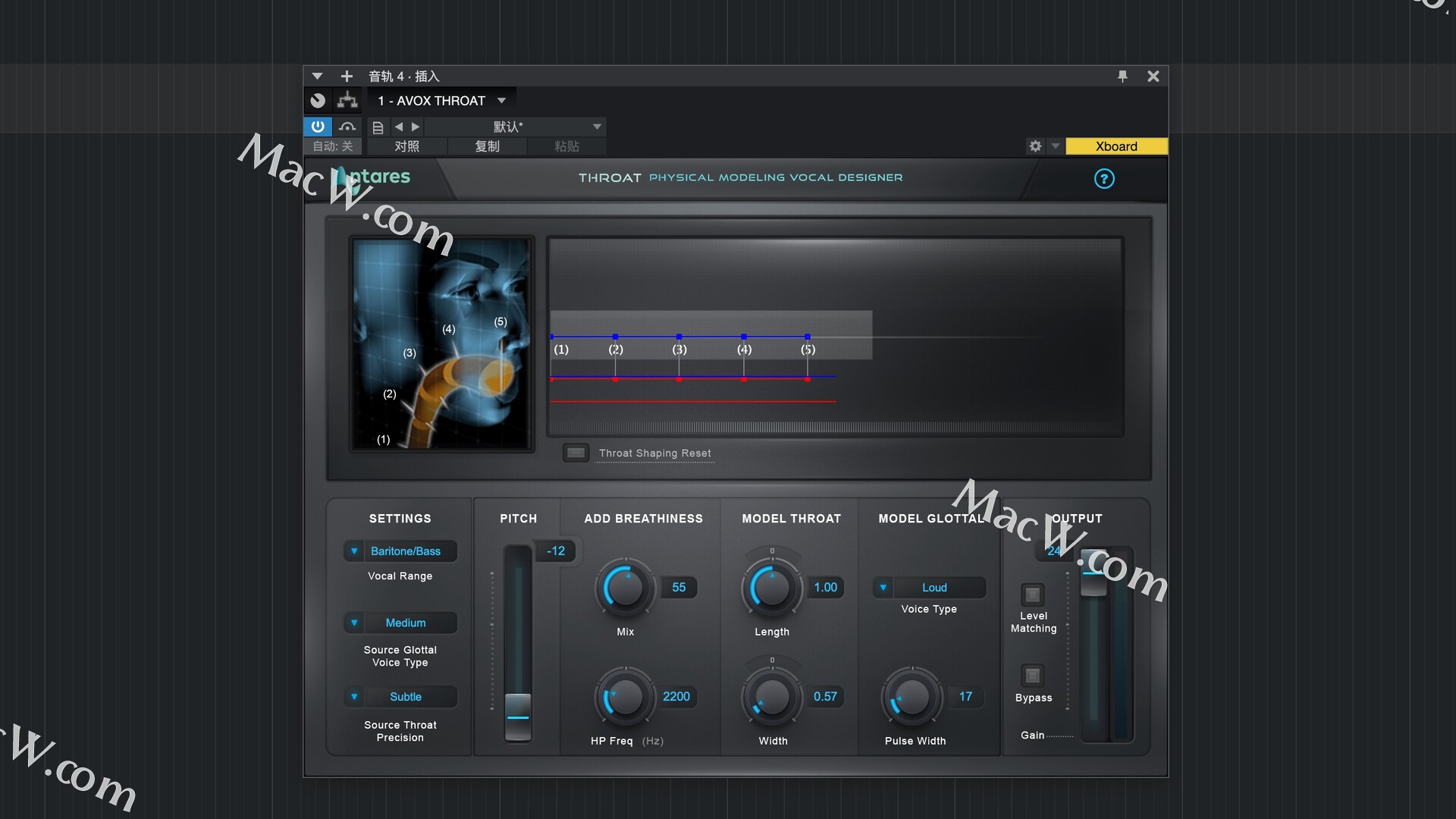Select blue throat point (3) on graph
The height and width of the screenshot is (819, 1456).
pyautogui.click(x=679, y=336)
